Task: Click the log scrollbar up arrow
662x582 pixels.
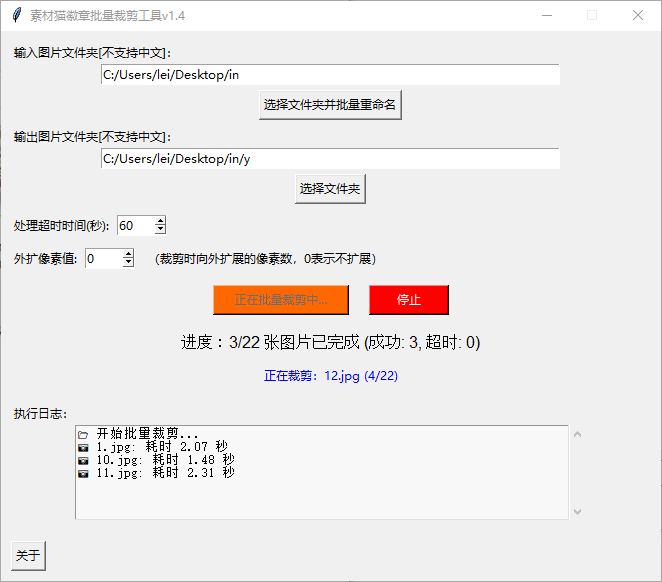Action: point(578,434)
